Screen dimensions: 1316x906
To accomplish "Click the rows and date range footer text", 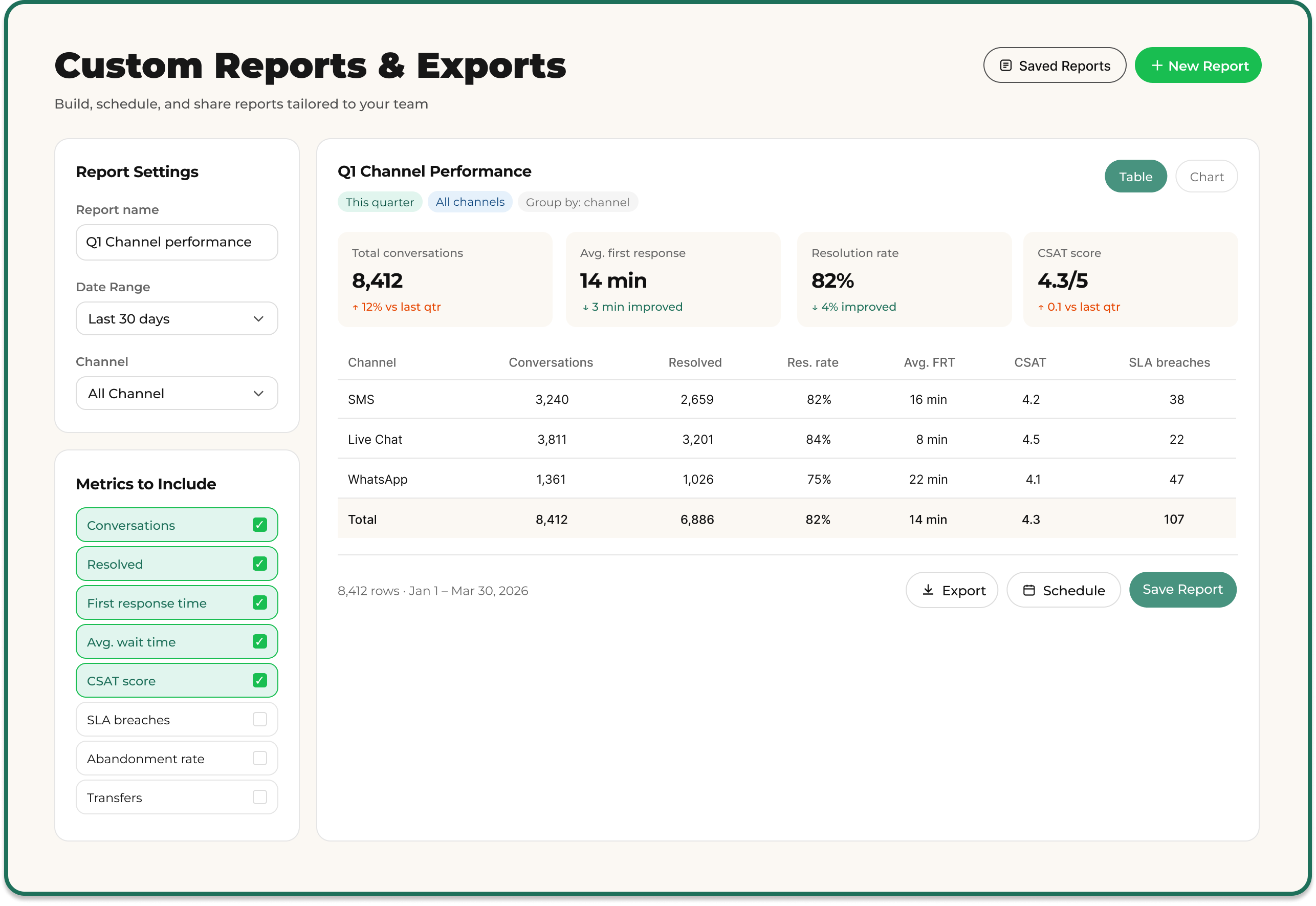I will (433, 591).
